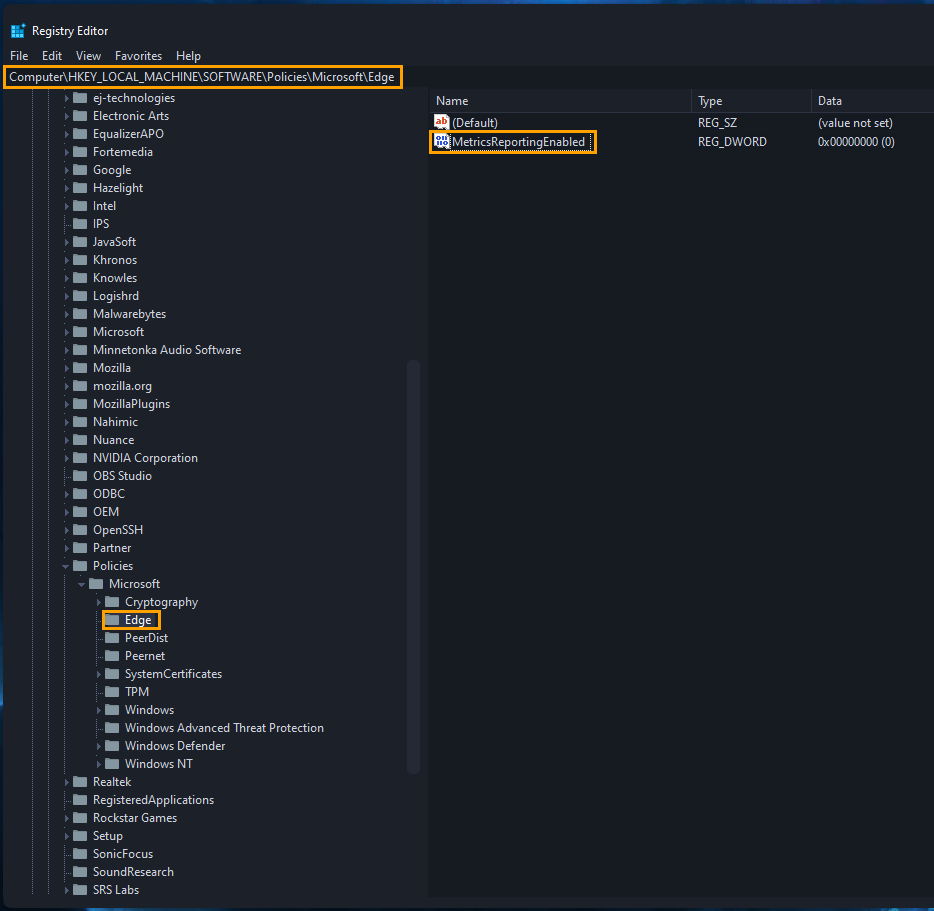
Task: Select the Malwarebytes folder icon
Action: pos(80,313)
